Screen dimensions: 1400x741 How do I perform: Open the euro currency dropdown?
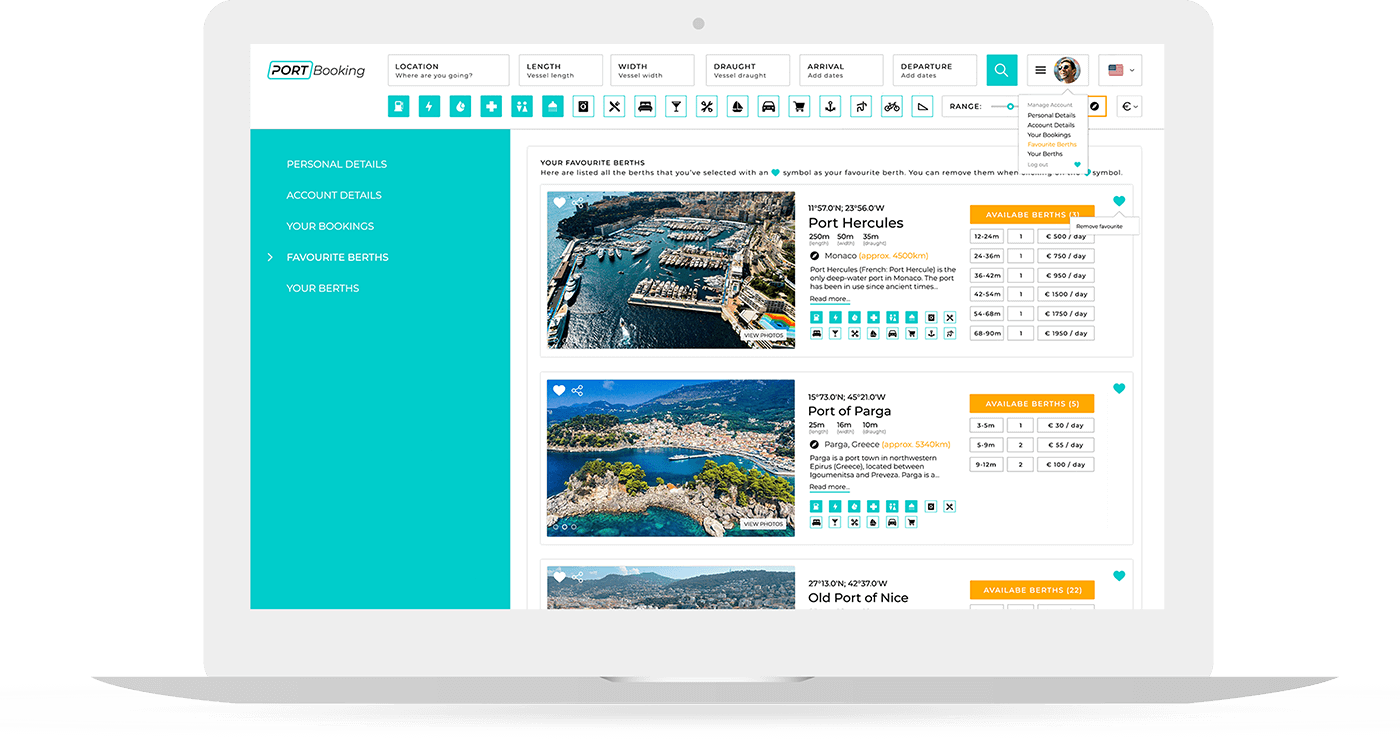pyautogui.click(x=1129, y=106)
